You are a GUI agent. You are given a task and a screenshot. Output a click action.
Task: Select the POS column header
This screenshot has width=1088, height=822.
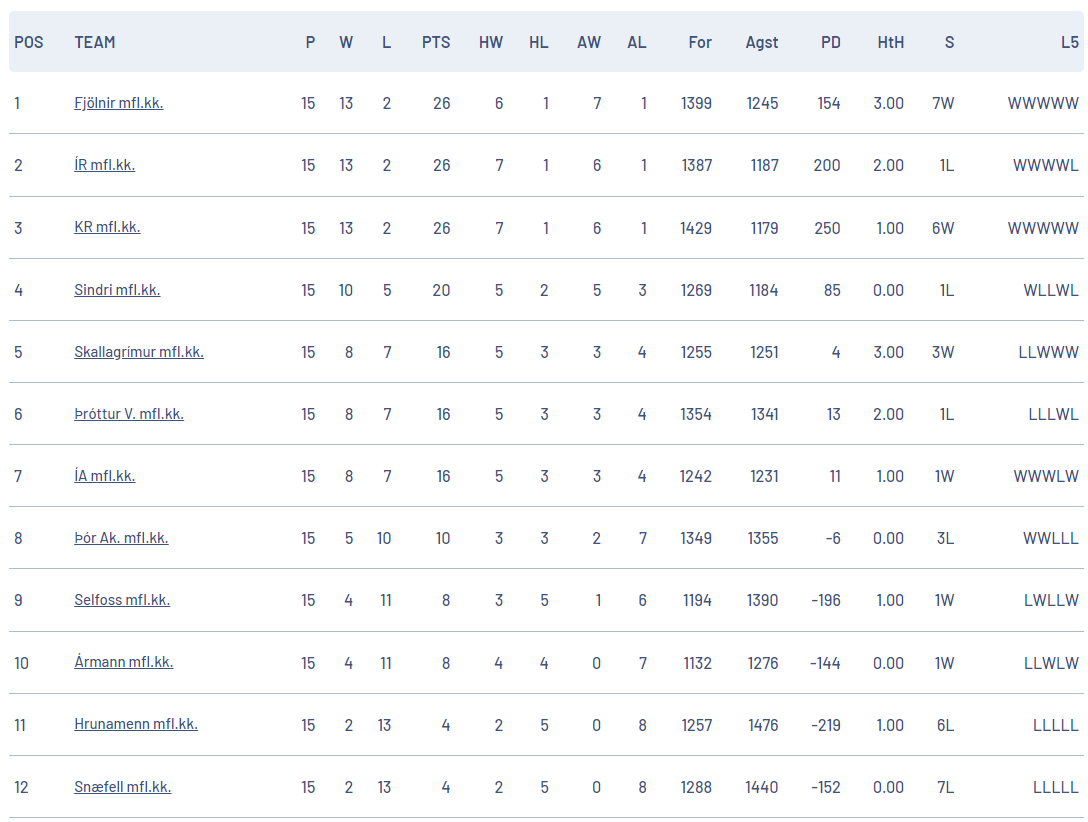(28, 42)
